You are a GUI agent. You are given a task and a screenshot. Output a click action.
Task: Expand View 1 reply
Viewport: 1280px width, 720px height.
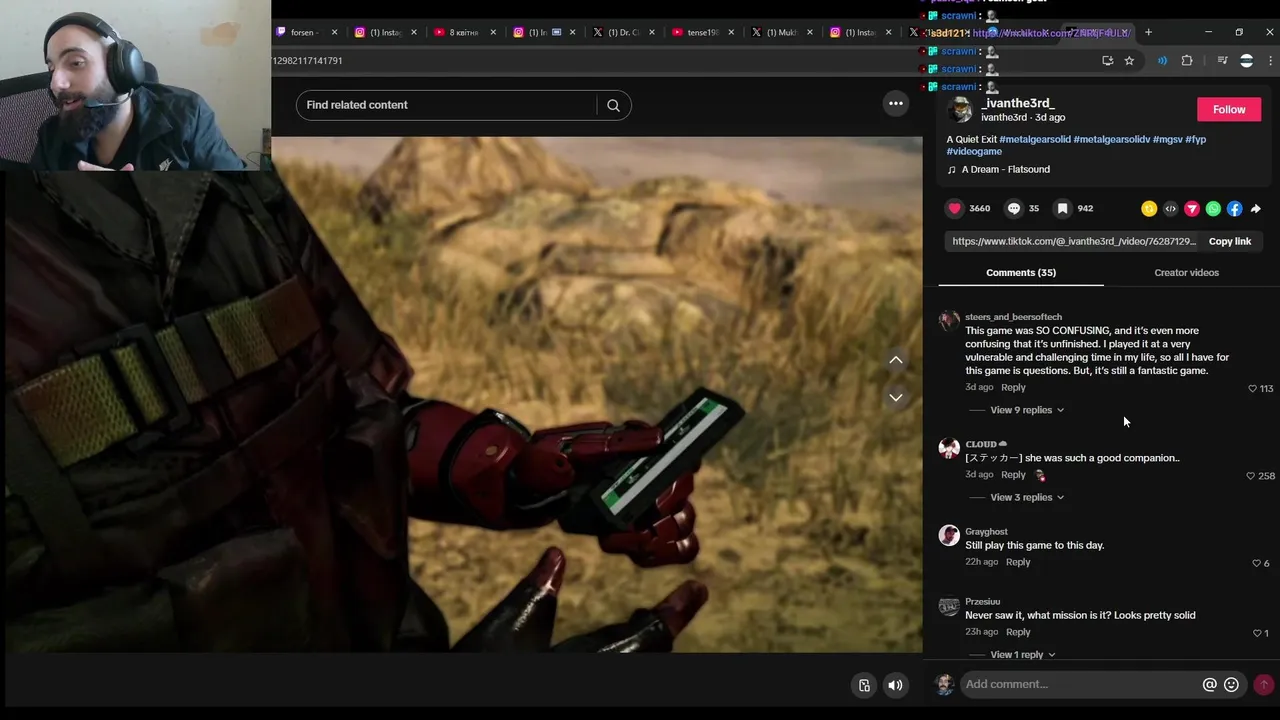(x=1022, y=654)
